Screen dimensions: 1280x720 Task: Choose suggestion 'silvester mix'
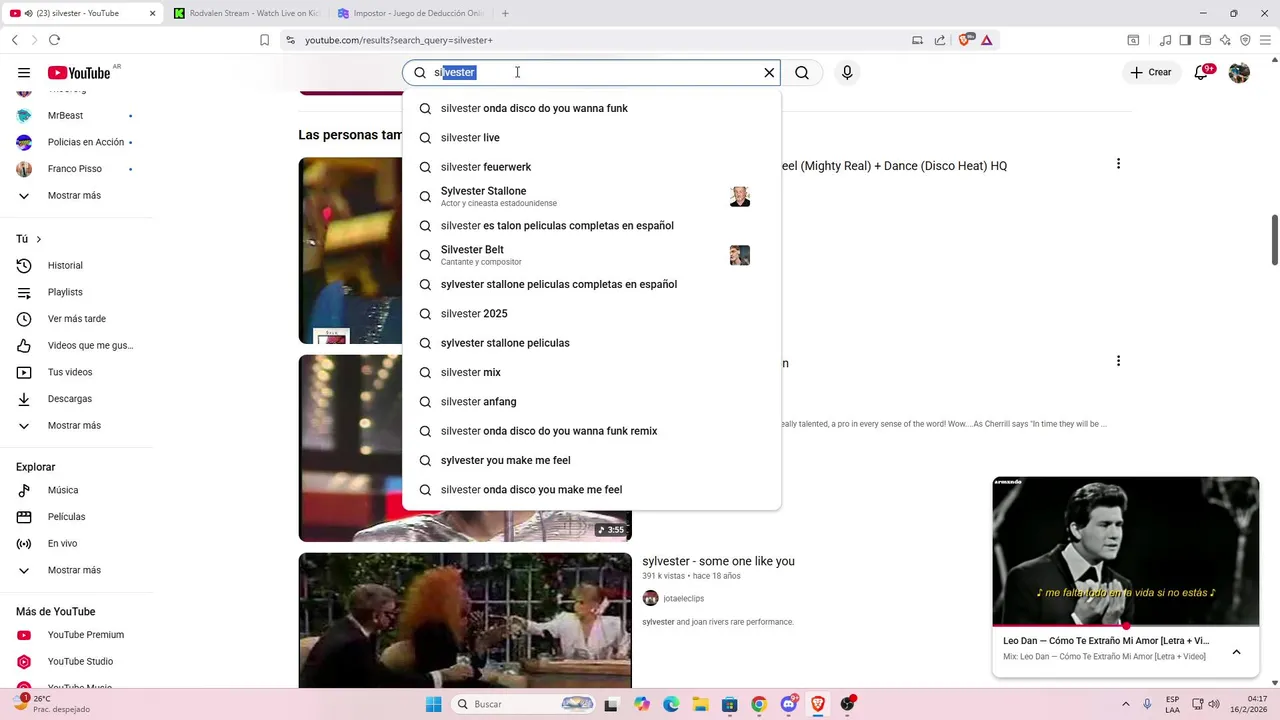pos(591,372)
